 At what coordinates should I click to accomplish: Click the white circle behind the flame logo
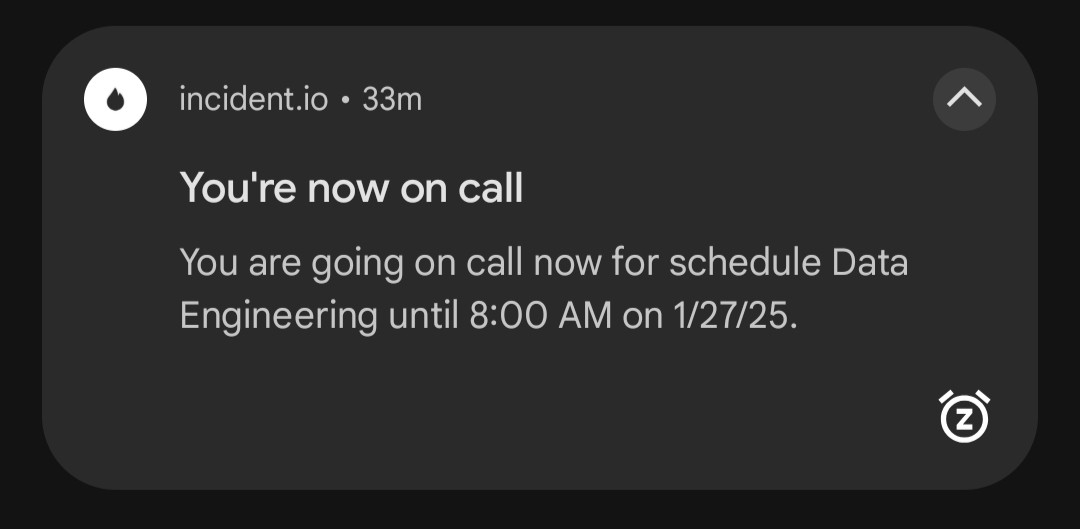pyautogui.click(x=115, y=99)
